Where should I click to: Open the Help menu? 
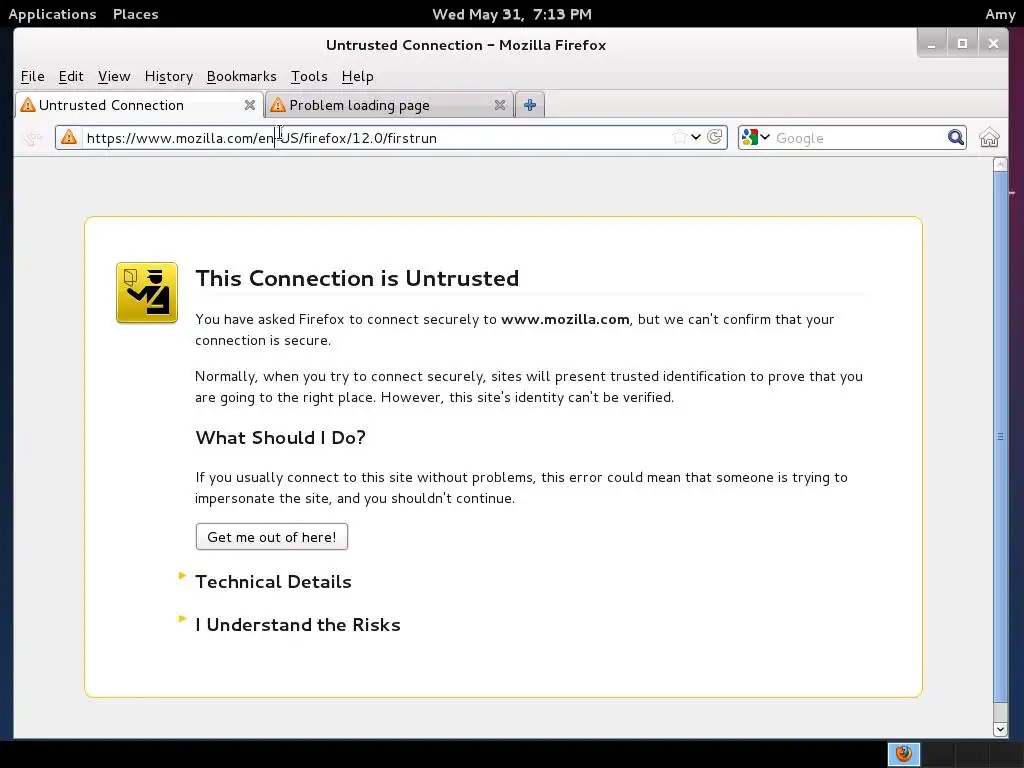coord(357,76)
